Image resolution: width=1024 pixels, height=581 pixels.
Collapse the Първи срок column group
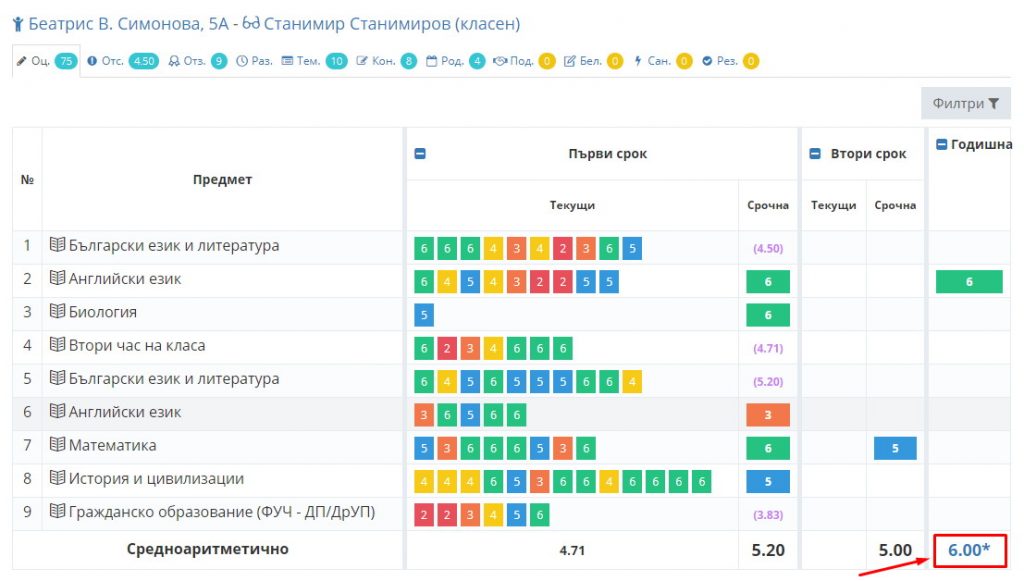[420, 154]
